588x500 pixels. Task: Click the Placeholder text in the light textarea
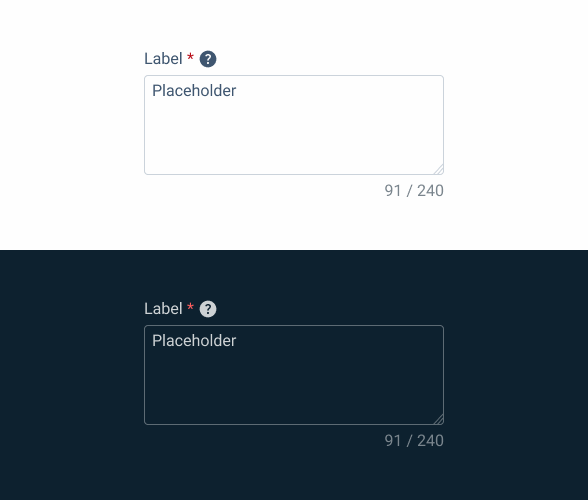tap(194, 91)
